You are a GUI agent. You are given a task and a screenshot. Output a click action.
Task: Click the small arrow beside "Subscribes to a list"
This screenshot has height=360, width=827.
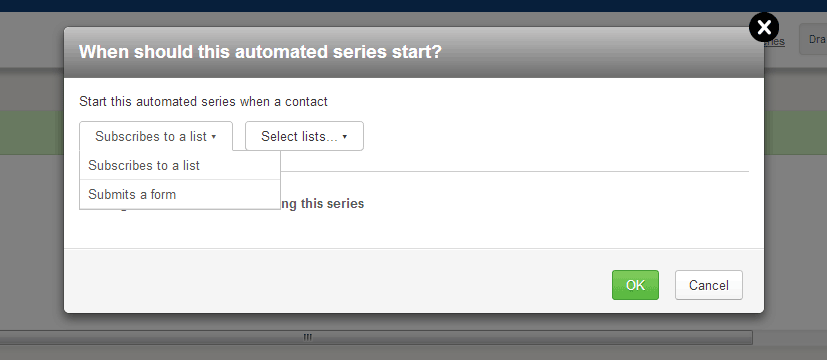(214, 137)
